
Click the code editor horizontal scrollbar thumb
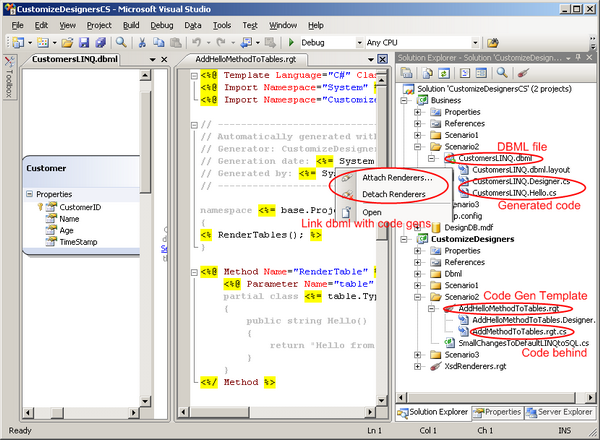[219, 412]
